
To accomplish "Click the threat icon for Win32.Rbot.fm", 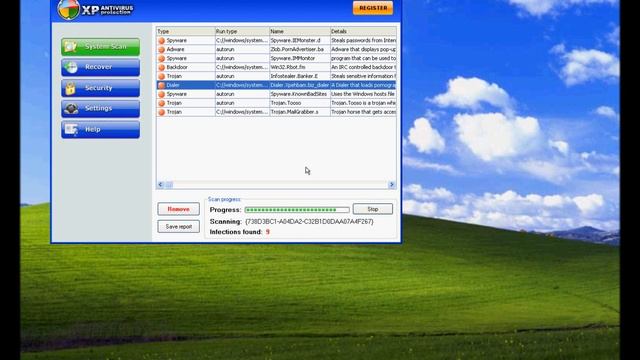I will (x=161, y=67).
